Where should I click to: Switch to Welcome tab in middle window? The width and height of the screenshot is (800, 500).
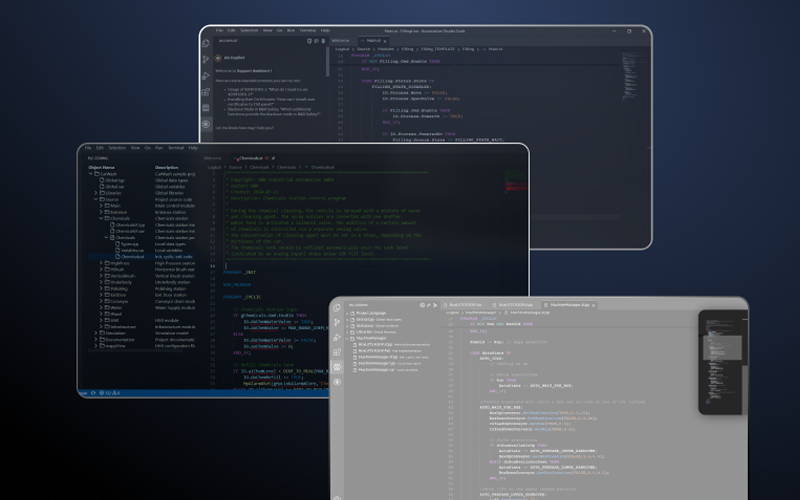(x=212, y=158)
